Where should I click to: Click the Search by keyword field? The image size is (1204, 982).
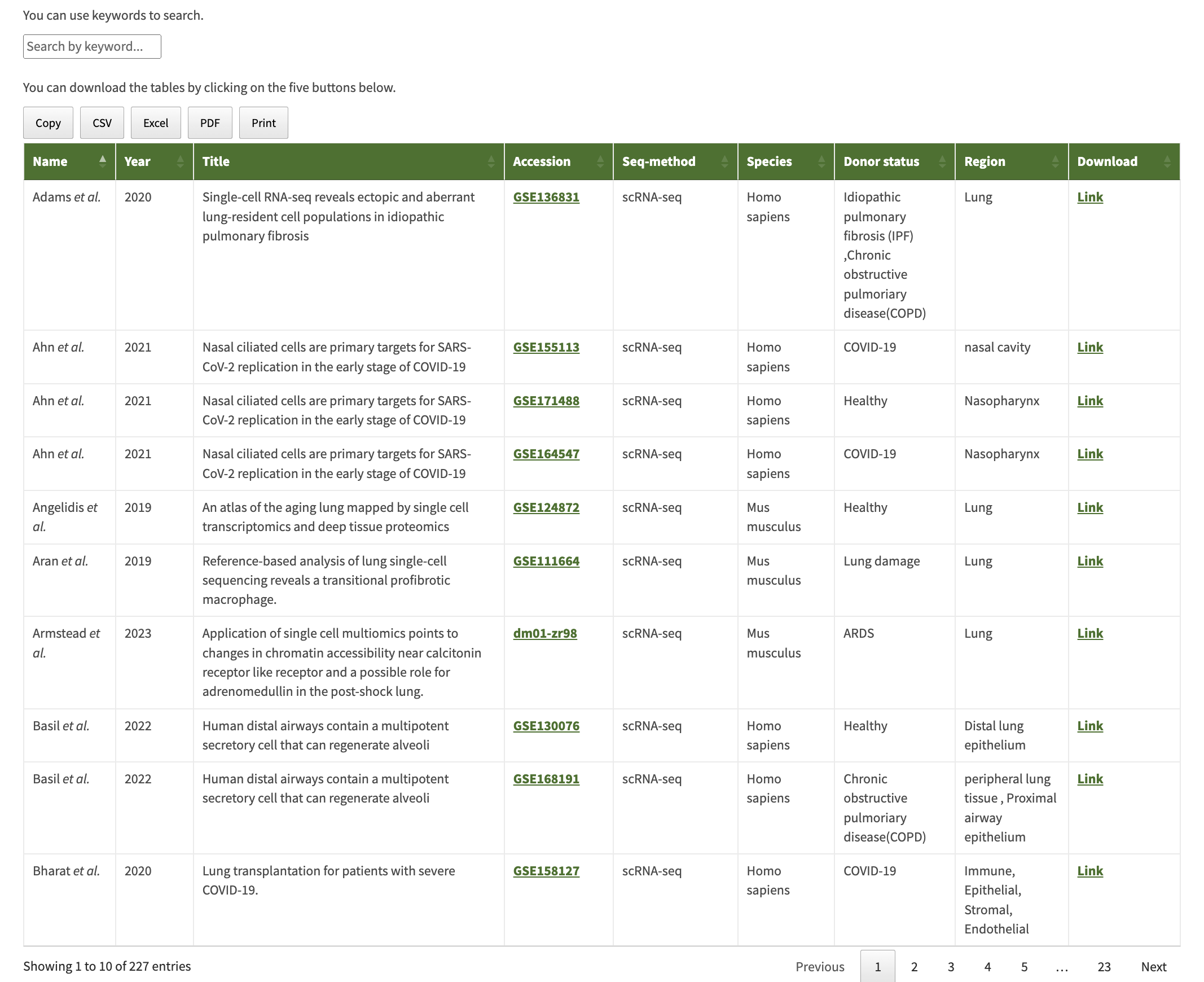[91, 46]
